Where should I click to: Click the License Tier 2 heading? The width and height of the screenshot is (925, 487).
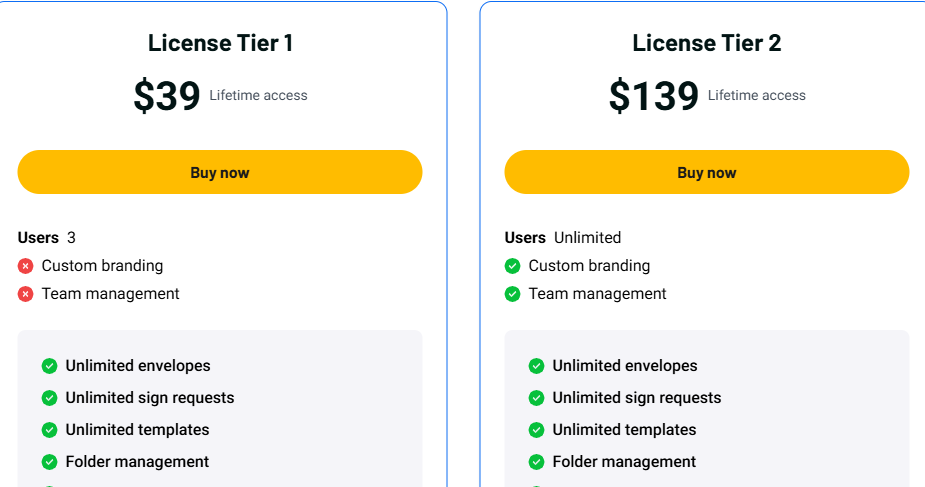707,43
